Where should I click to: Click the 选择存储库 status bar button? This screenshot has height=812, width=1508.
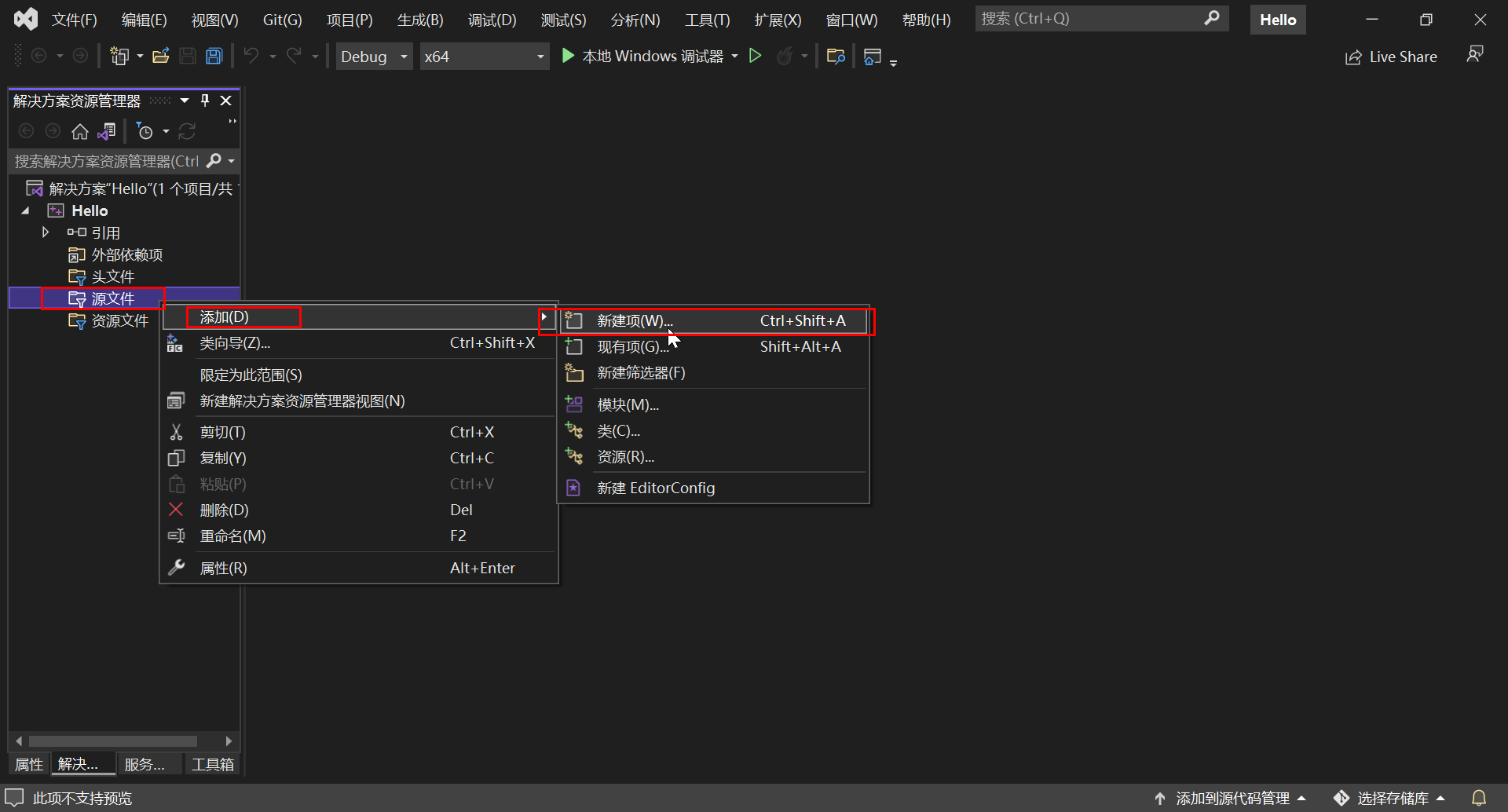tap(1389, 798)
